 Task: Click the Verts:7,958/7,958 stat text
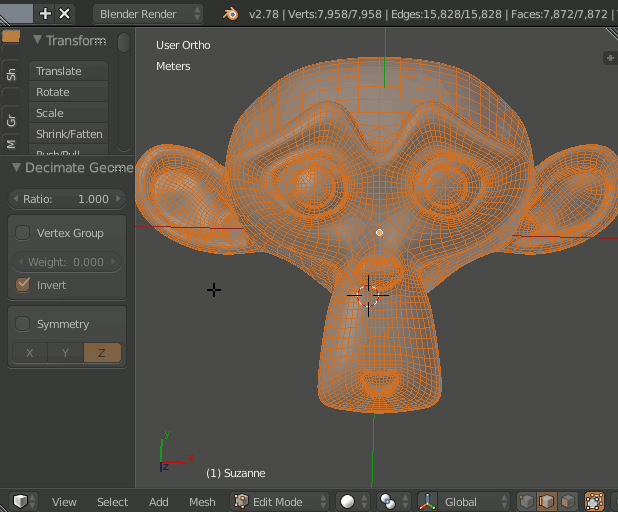coord(335,14)
